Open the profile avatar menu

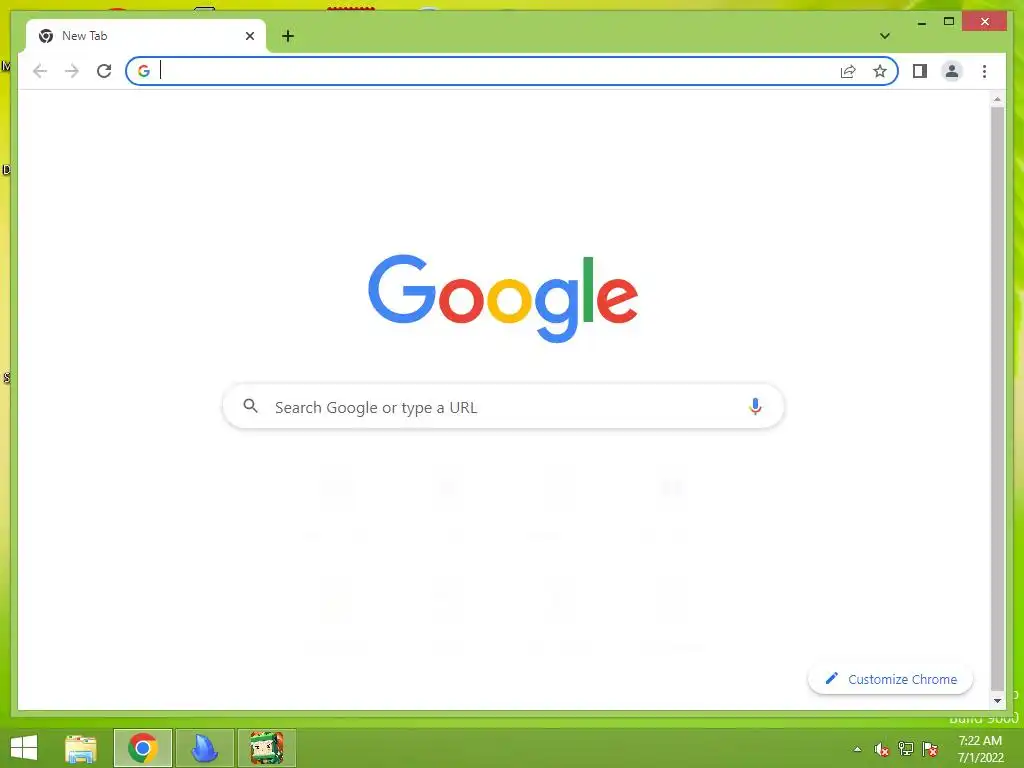click(x=952, y=71)
